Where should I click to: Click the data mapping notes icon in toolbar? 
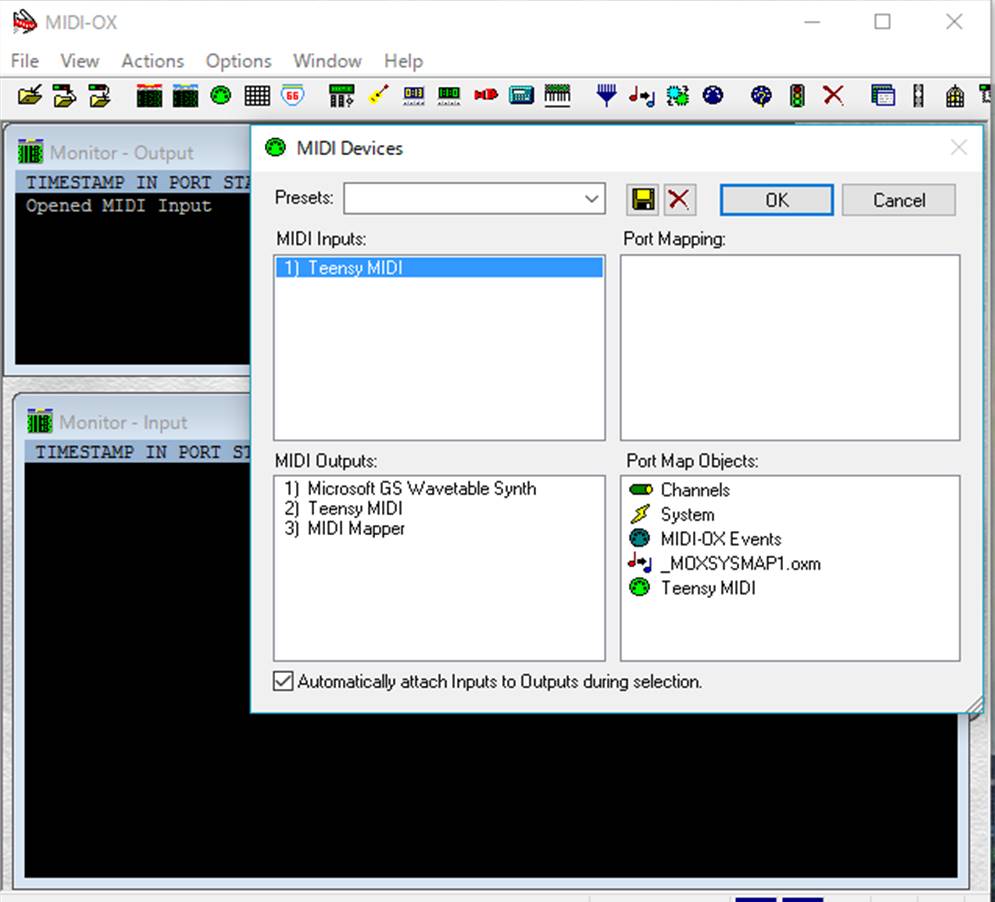point(642,96)
